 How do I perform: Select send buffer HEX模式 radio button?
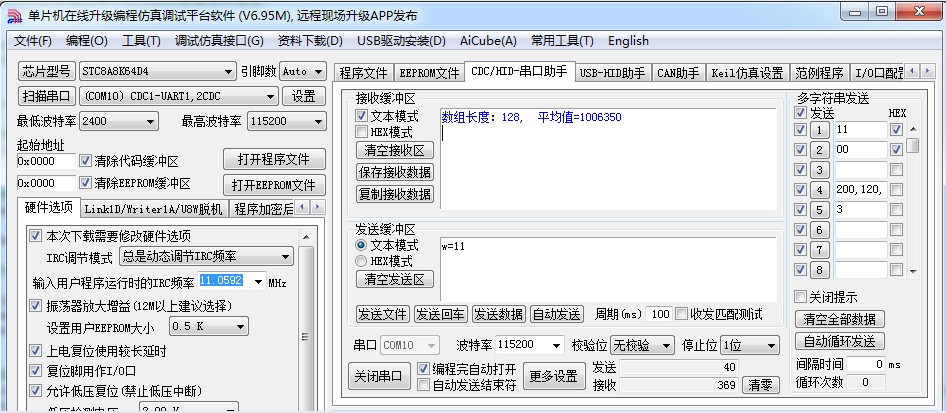point(361,261)
